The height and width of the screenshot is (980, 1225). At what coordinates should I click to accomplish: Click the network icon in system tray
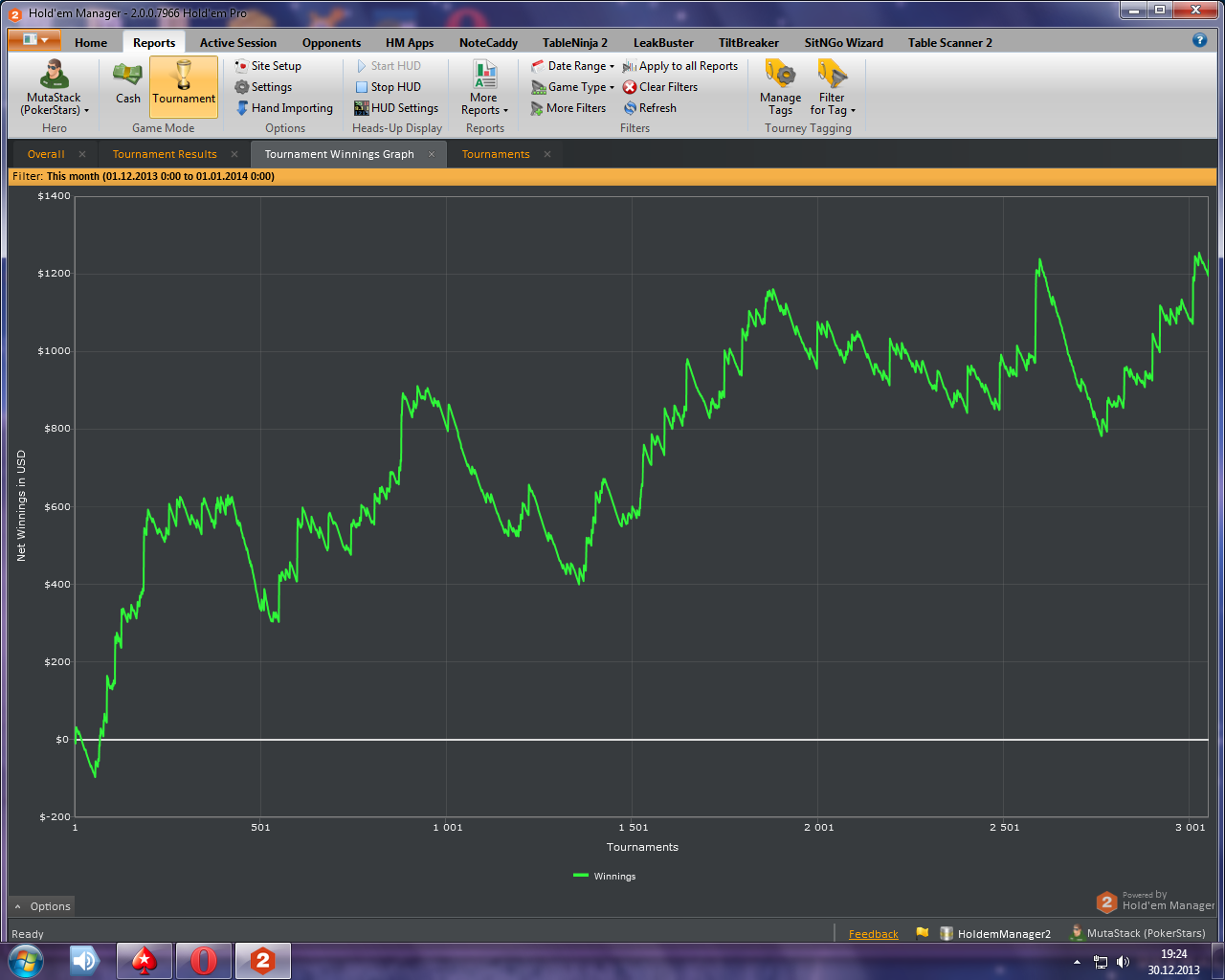pyautogui.click(x=1101, y=962)
